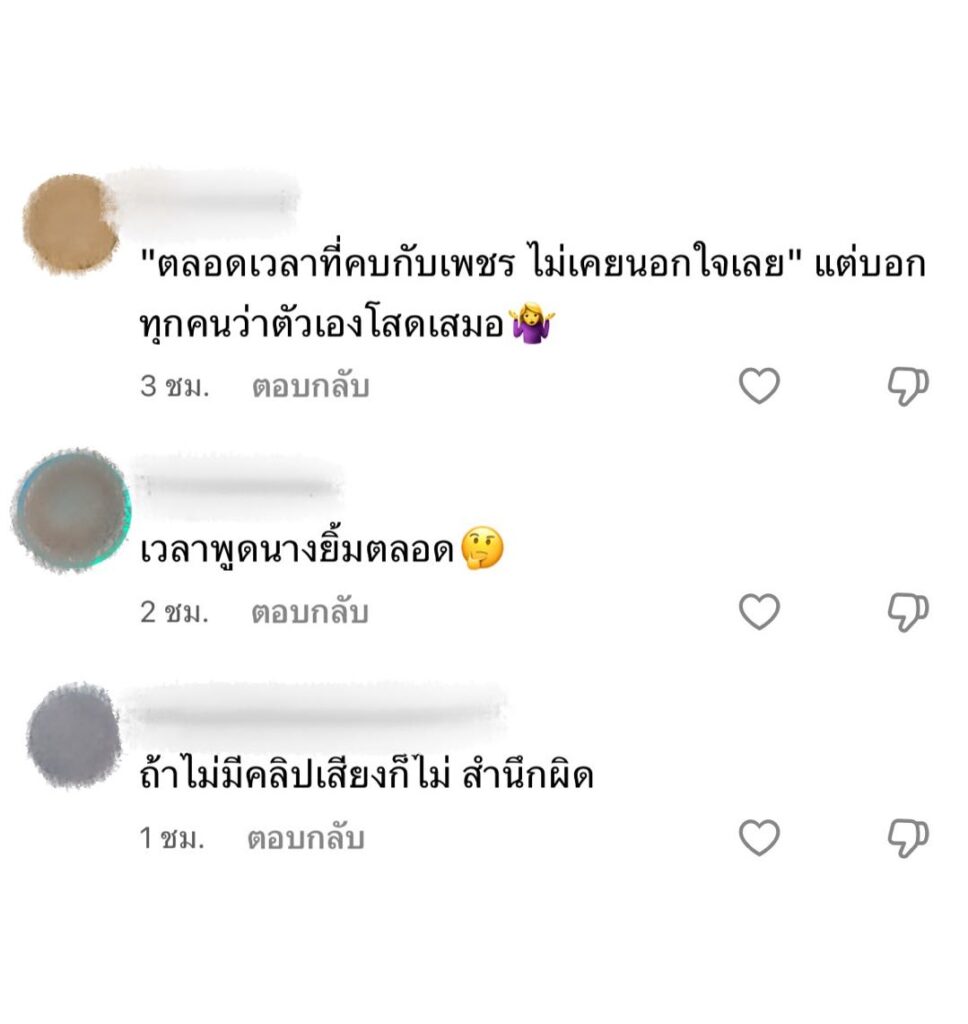Like the comment posted 3 ชม. ago
The image size is (968, 1024).
pyautogui.click(x=759, y=385)
